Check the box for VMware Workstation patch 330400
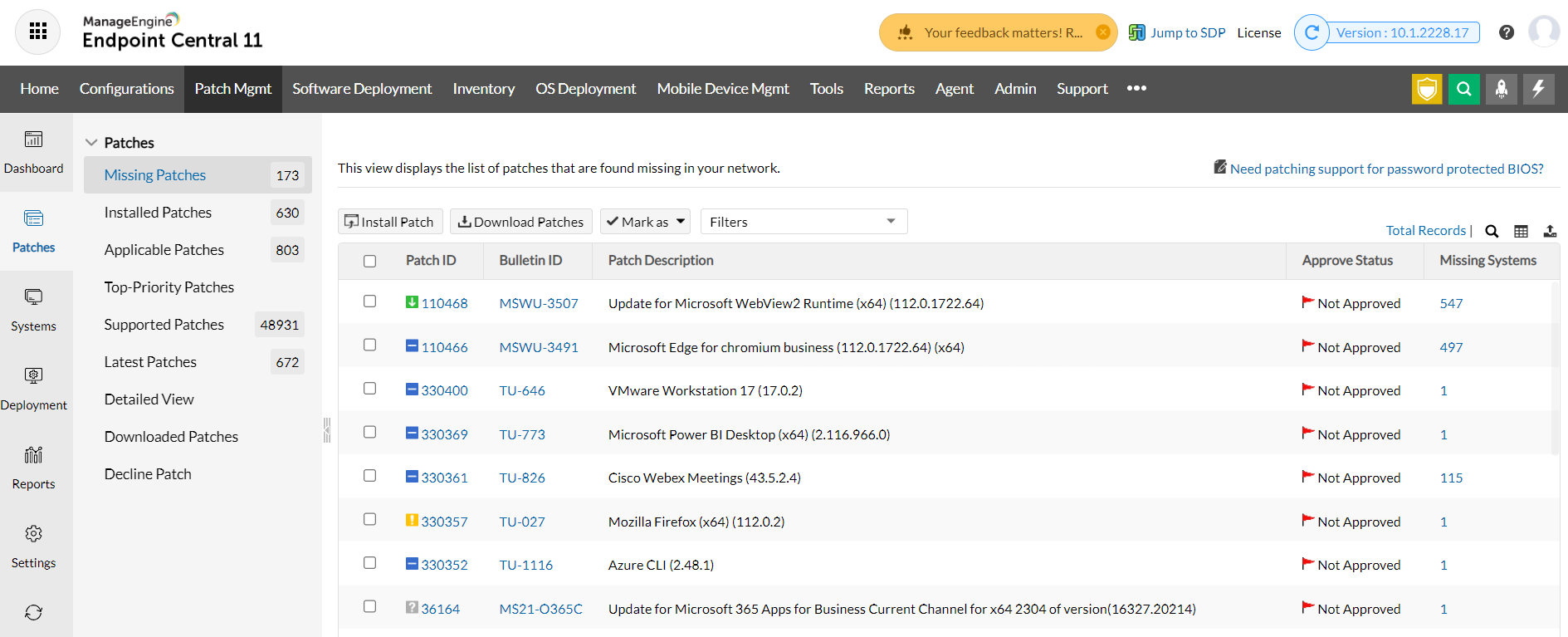 click(370, 389)
